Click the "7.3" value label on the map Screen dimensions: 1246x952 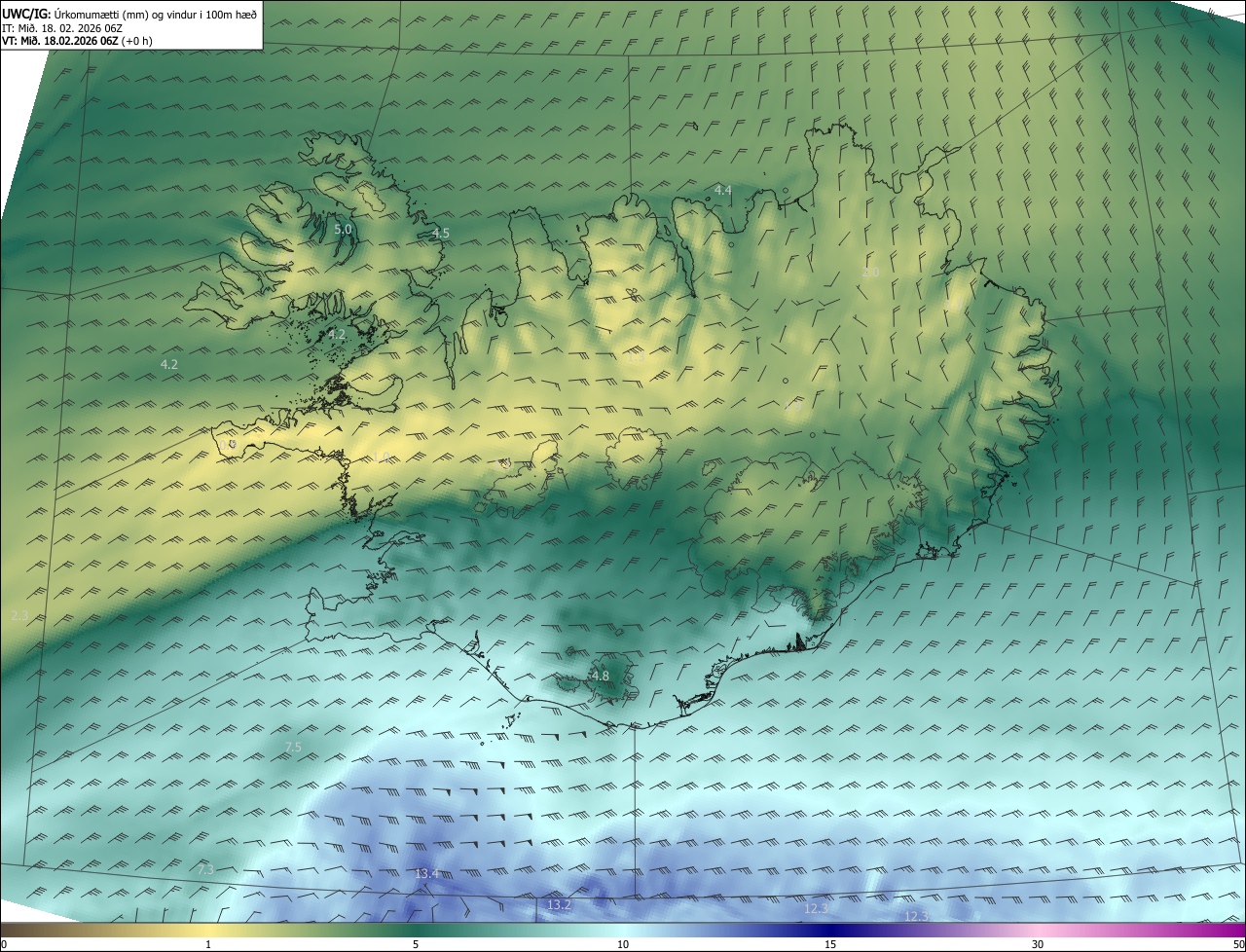(204, 869)
